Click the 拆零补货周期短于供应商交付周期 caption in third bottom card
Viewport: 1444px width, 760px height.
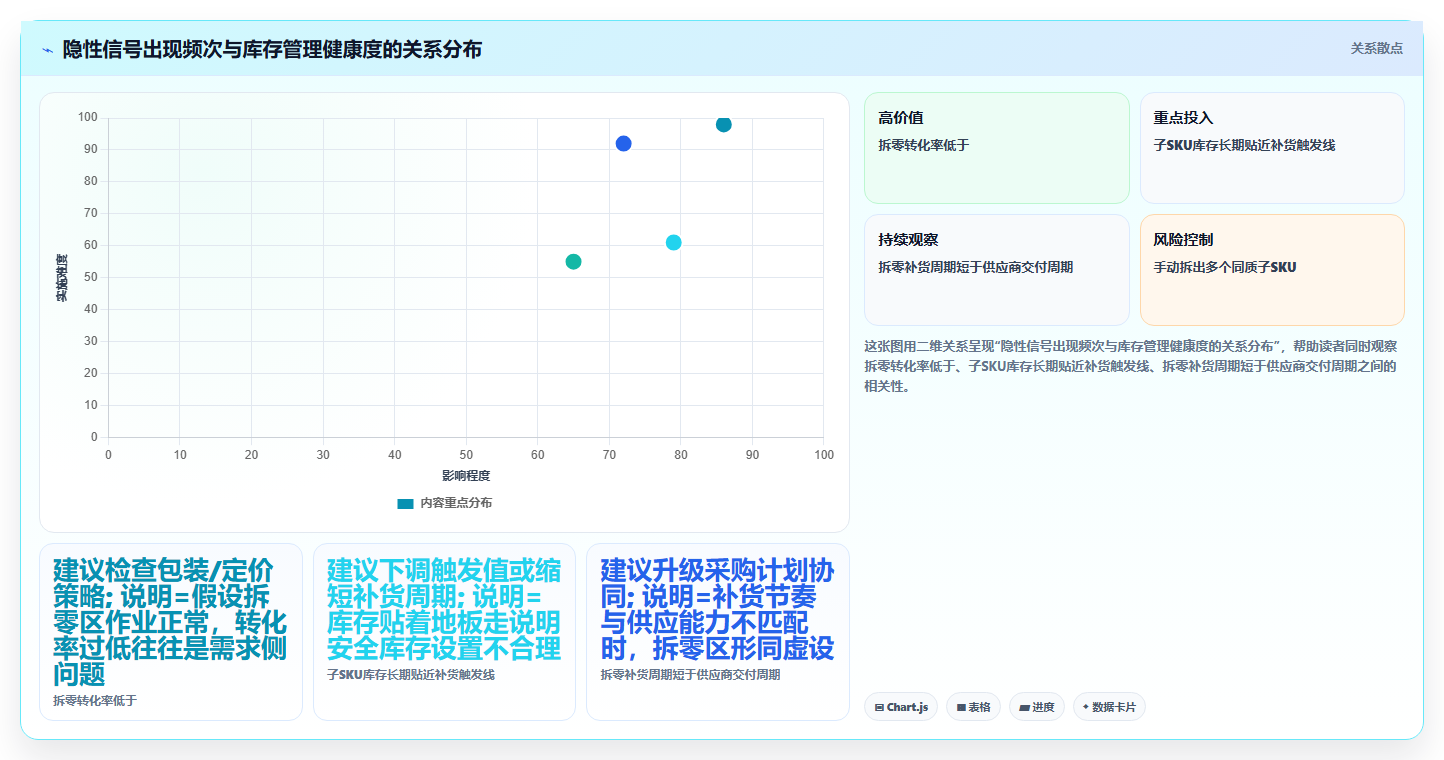[690, 674]
